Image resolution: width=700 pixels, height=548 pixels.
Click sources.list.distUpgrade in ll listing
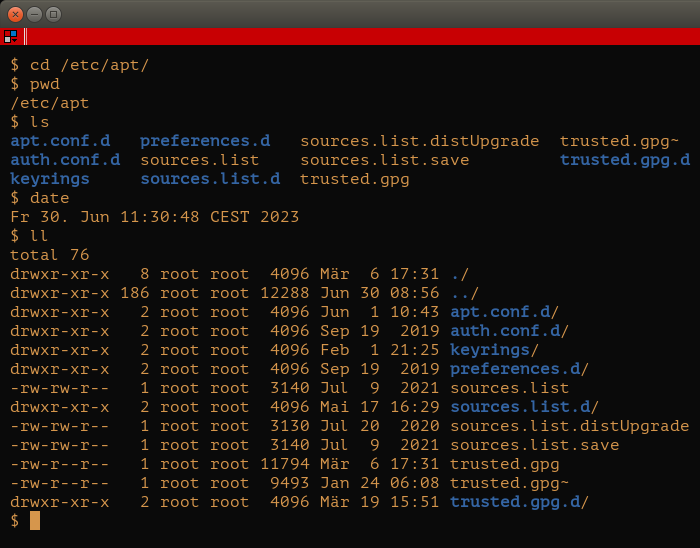point(570,426)
